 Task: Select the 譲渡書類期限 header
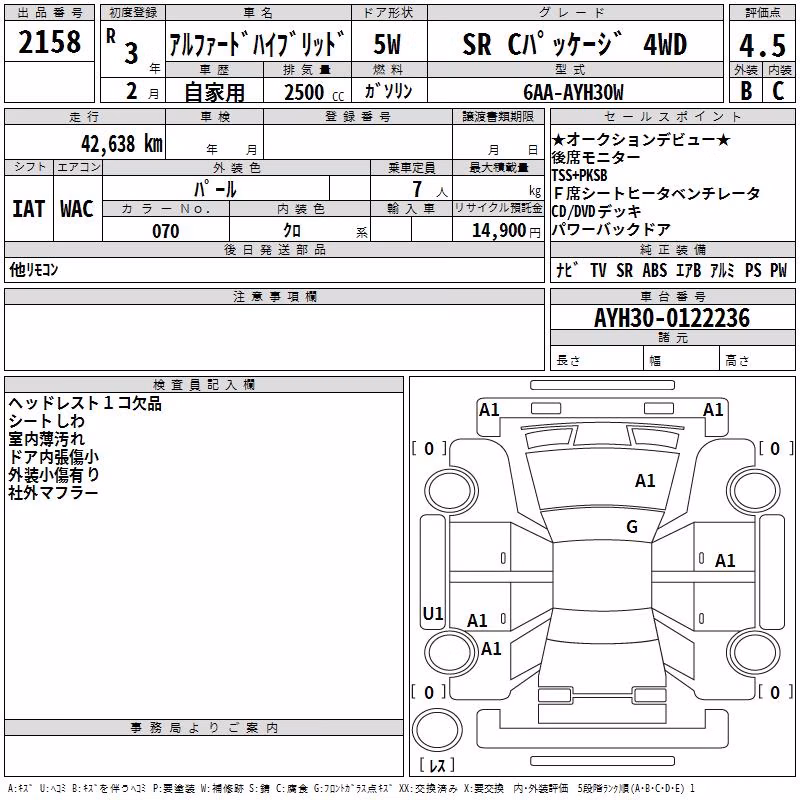[x=498, y=117]
